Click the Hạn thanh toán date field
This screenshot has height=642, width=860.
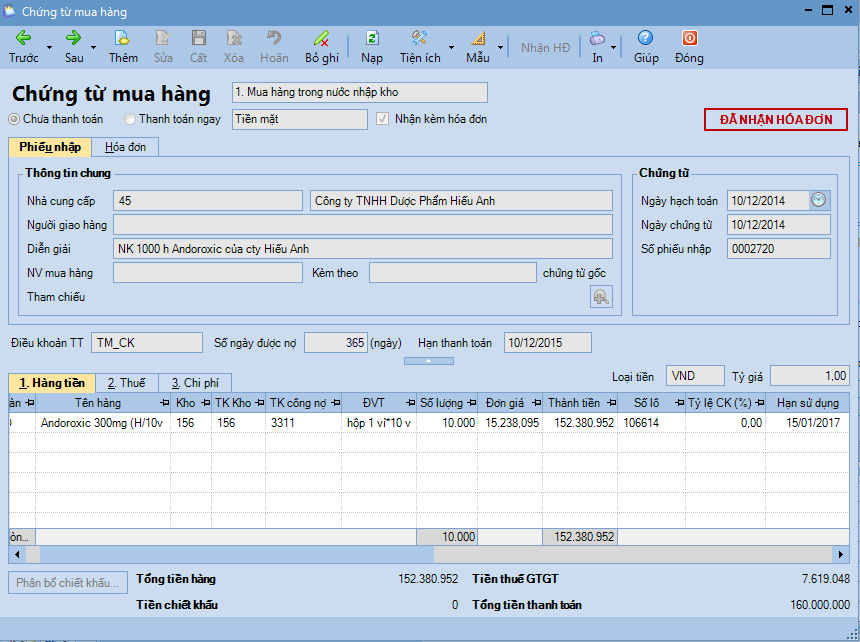coord(547,343)
